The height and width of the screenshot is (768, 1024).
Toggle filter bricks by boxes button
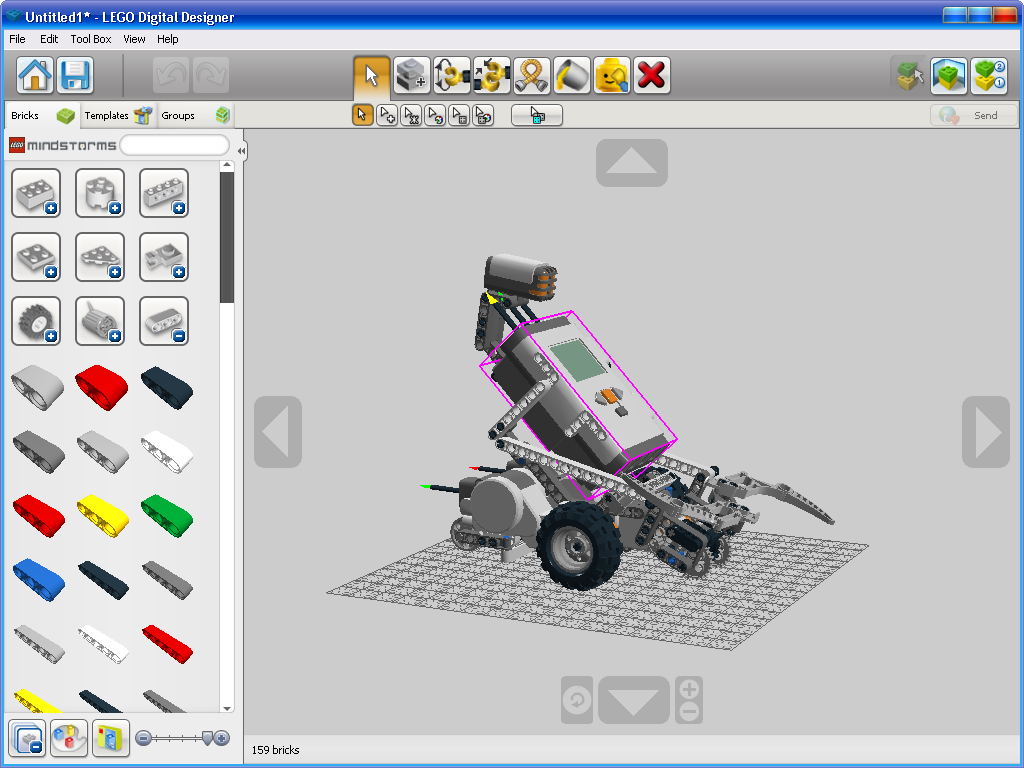pos(110,739)
